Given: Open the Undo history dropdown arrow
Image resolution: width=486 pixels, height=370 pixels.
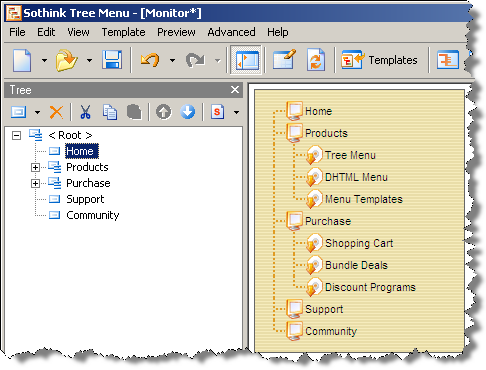Looking at the screenshot, I should tap(172, 60).
